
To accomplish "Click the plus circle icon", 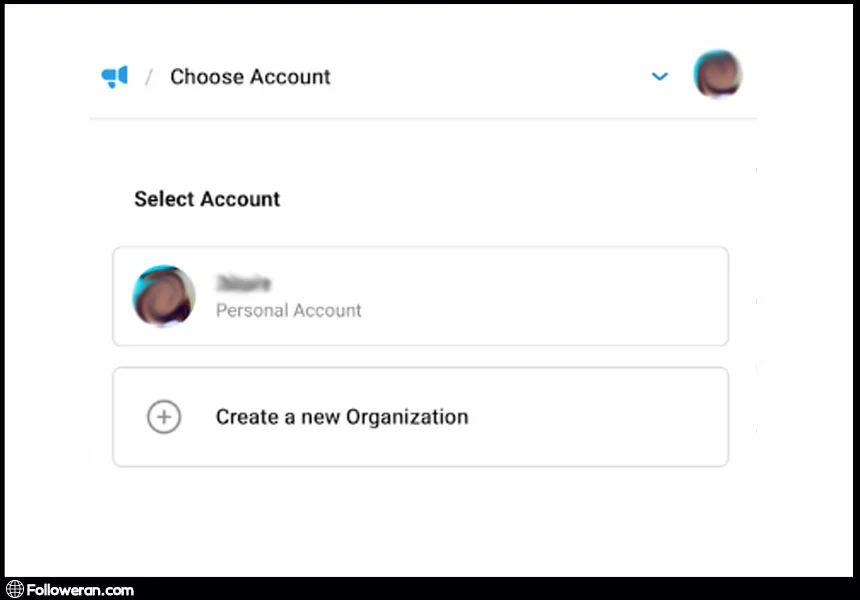I will pyautogui.click(x=164, y=417).
